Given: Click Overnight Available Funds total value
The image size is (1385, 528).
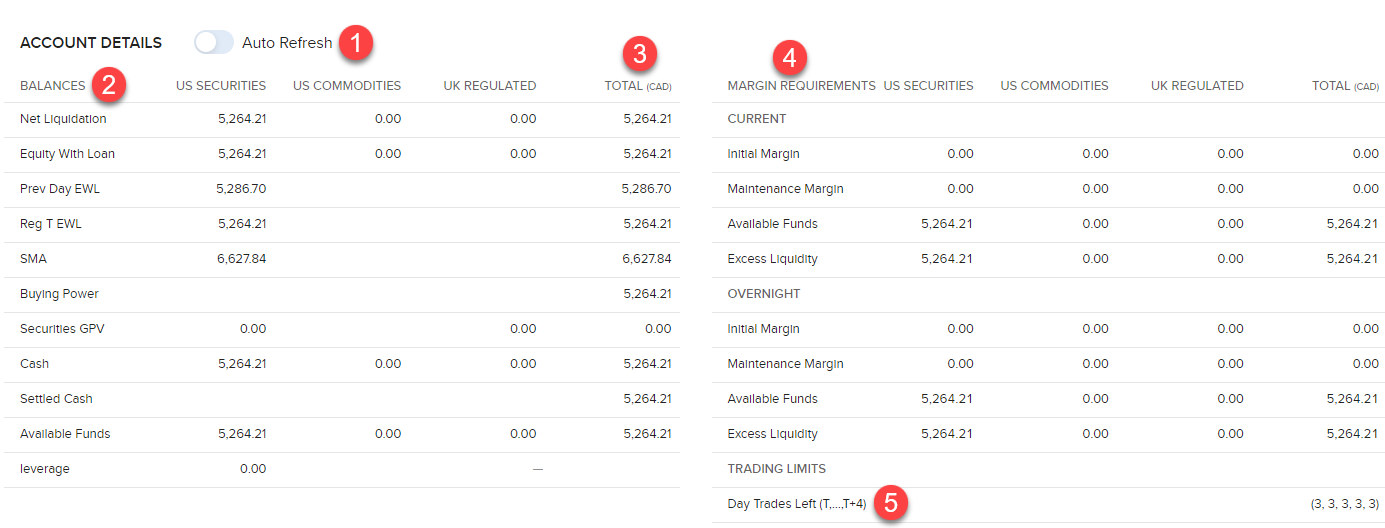Looking at the screenshot, I should pos(1354,399).
